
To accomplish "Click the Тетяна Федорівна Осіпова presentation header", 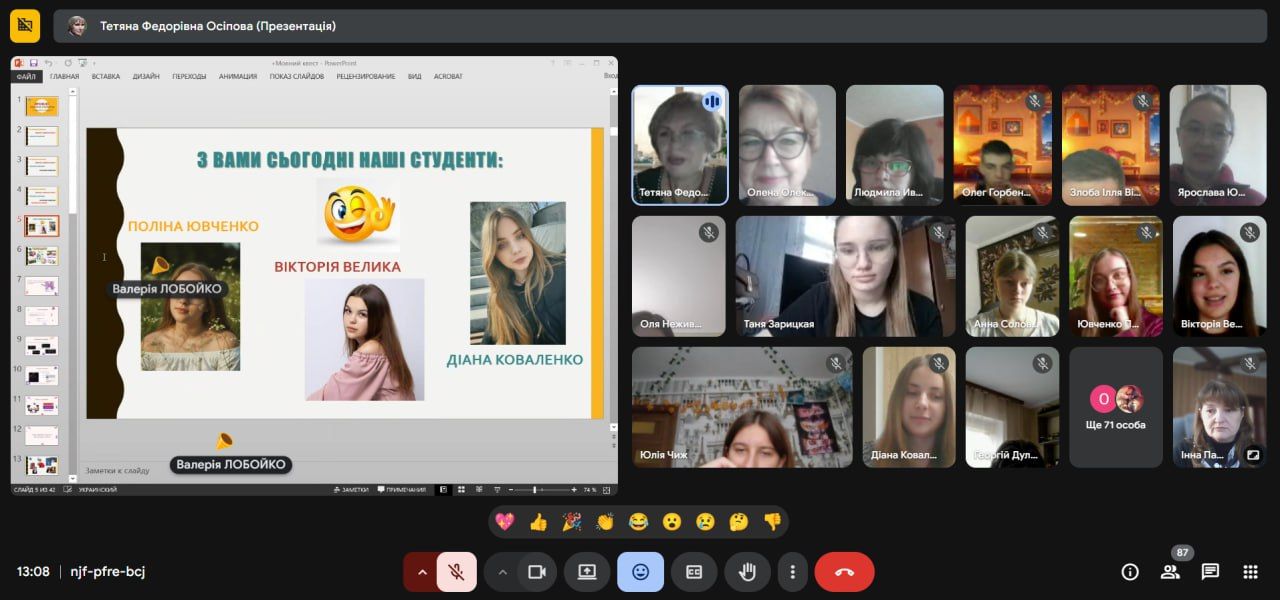I will (x=218, y=26).
